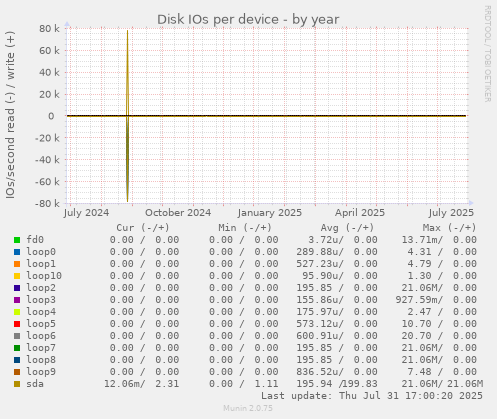Click the '40 k' y-axis label
Image resolution: width=497 pixels, height=419 pixels.
(49, 72)
